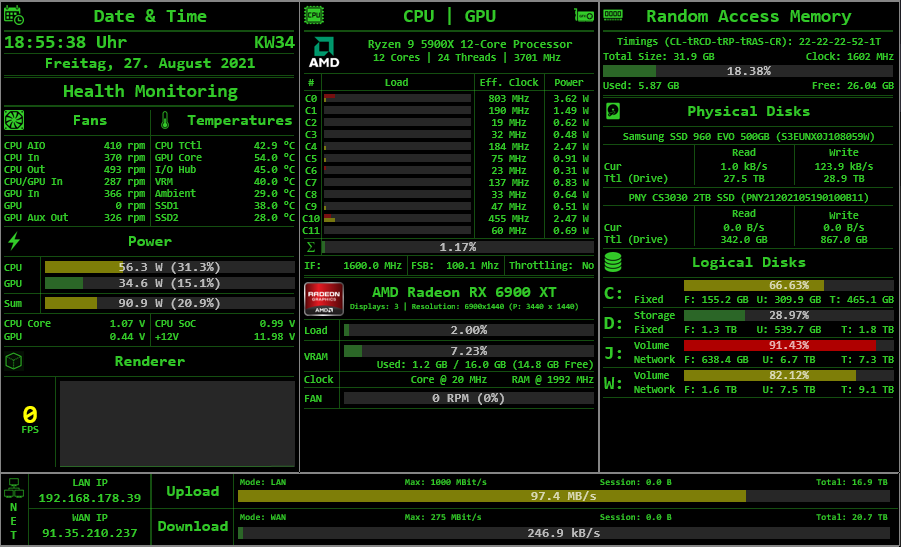Screen dimensions: 901x547
Task: Click the RAM module icon beside Random Access Memory
Action: tap(613, 14)
